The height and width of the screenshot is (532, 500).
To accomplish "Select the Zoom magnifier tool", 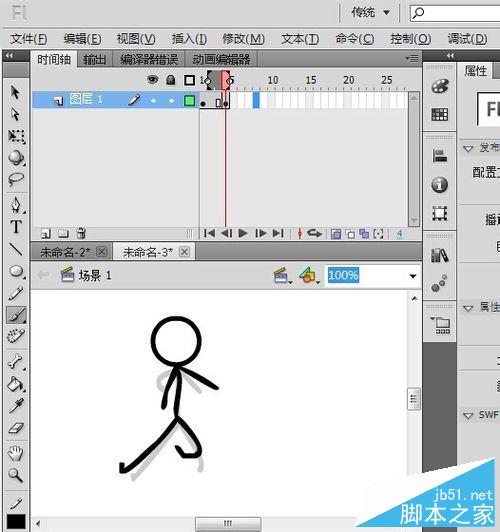I will click(x=16, y=475).
